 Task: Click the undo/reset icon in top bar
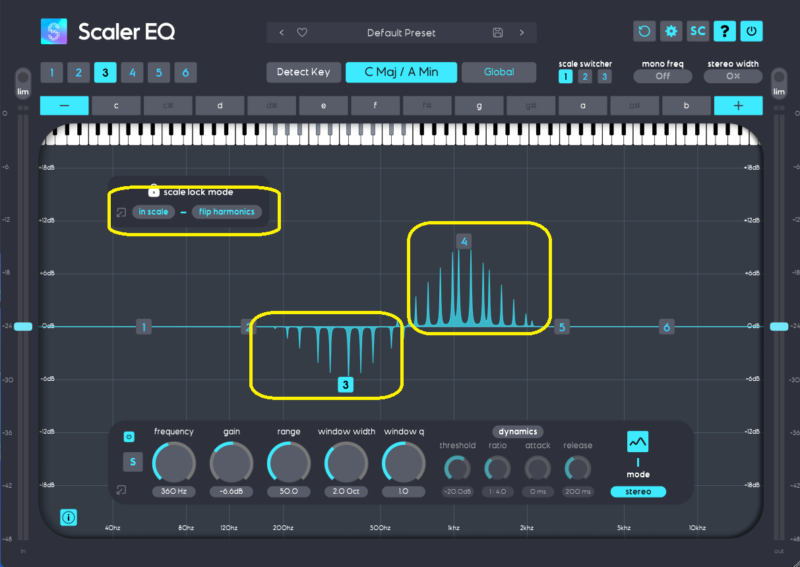click(645, 32)
